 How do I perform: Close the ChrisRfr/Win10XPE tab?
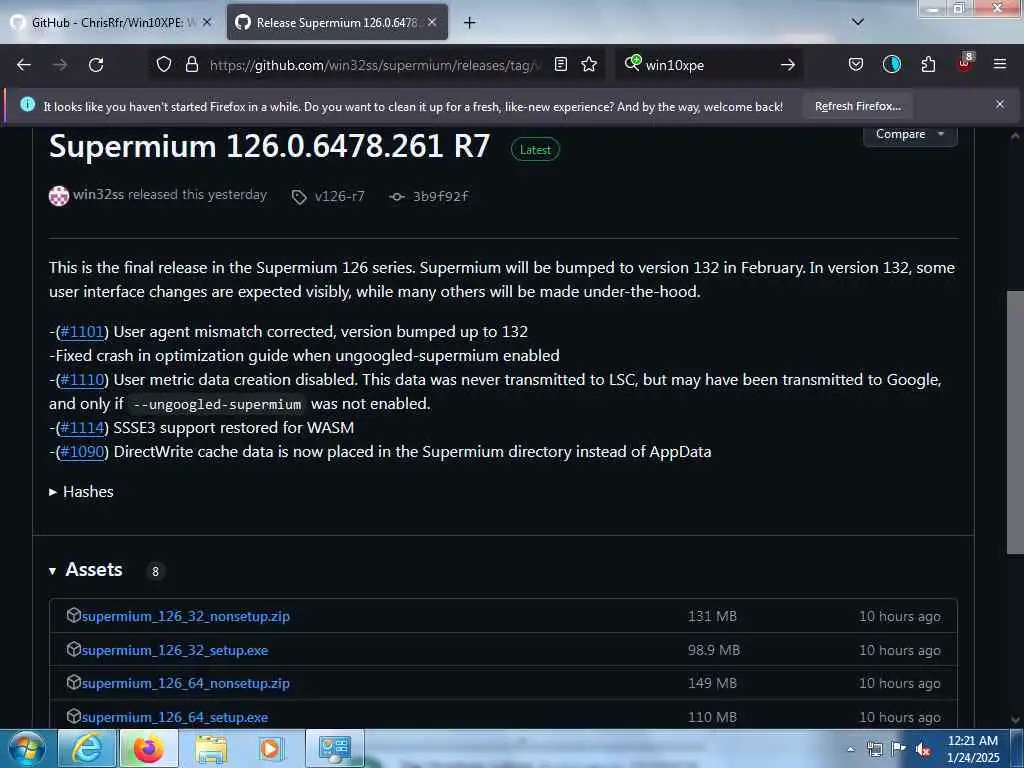pyautogui.click(x=207, y=22)
